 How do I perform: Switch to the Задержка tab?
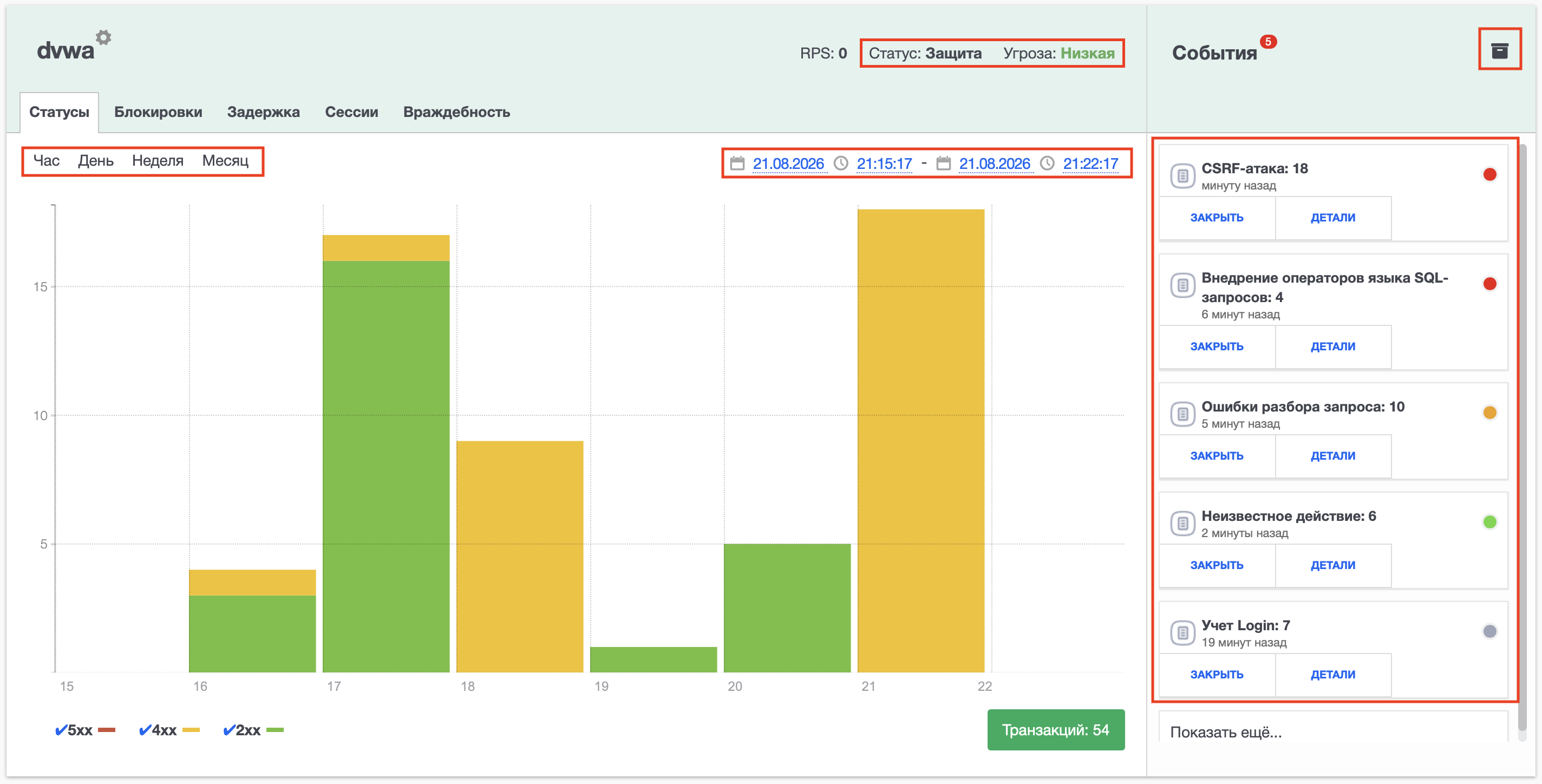click(x=263, y=113)
